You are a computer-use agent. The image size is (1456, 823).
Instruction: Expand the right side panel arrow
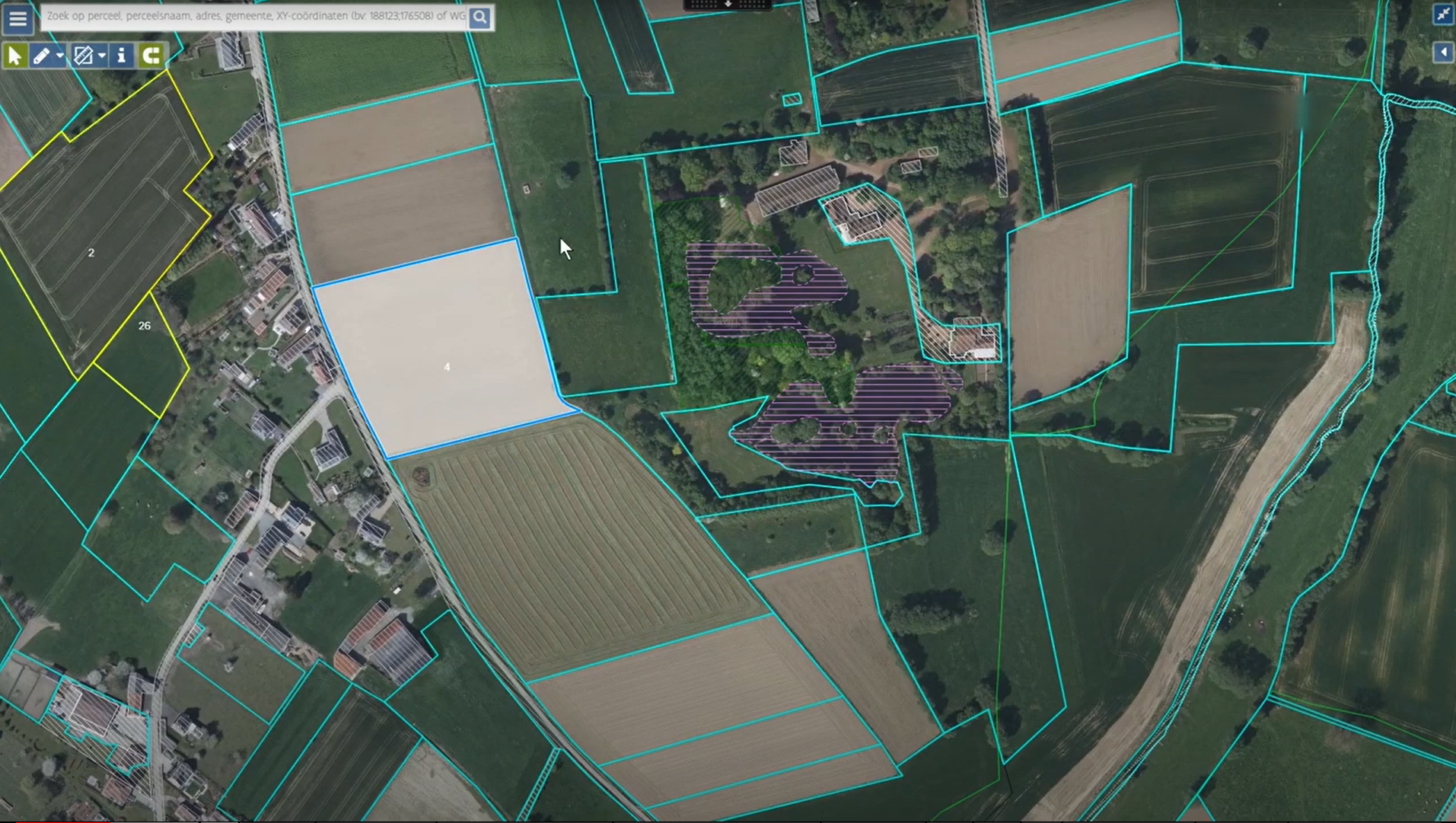click(x=1444, y=53)
